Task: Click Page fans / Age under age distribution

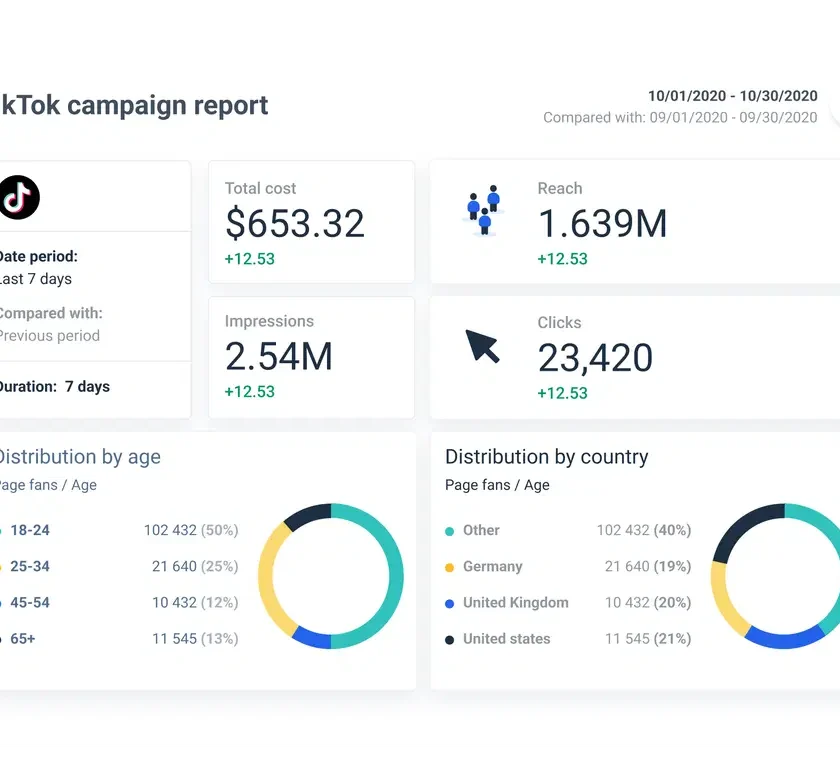Action: tap(48, 485)
